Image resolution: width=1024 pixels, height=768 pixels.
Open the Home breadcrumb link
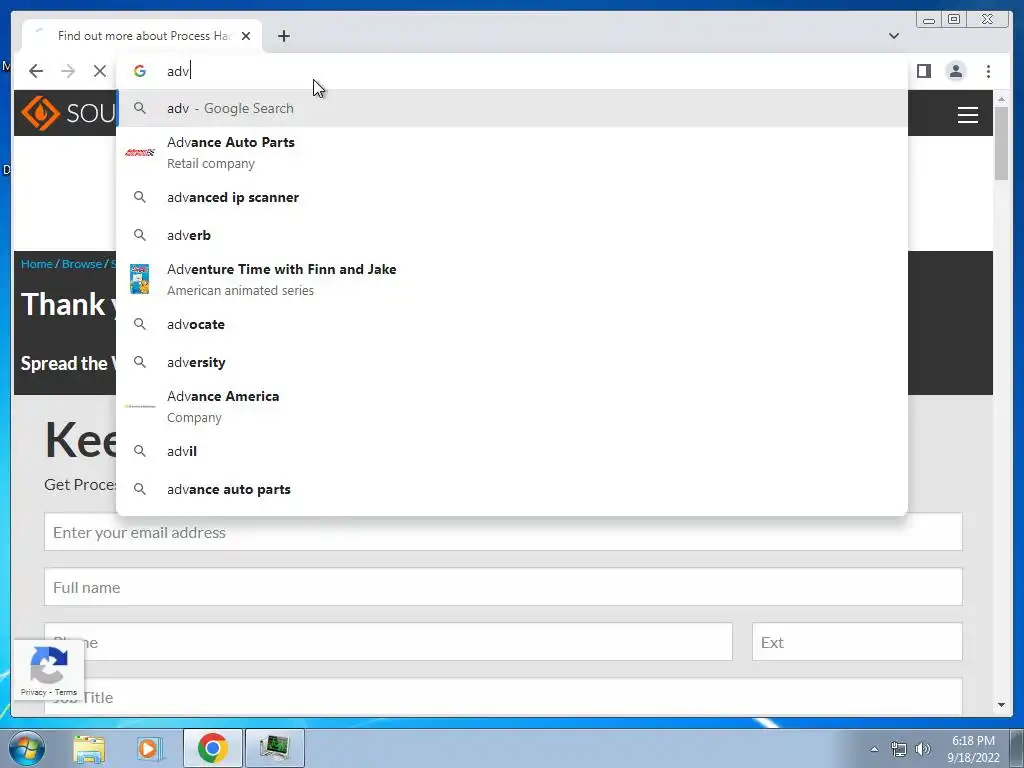click(37, 264)
